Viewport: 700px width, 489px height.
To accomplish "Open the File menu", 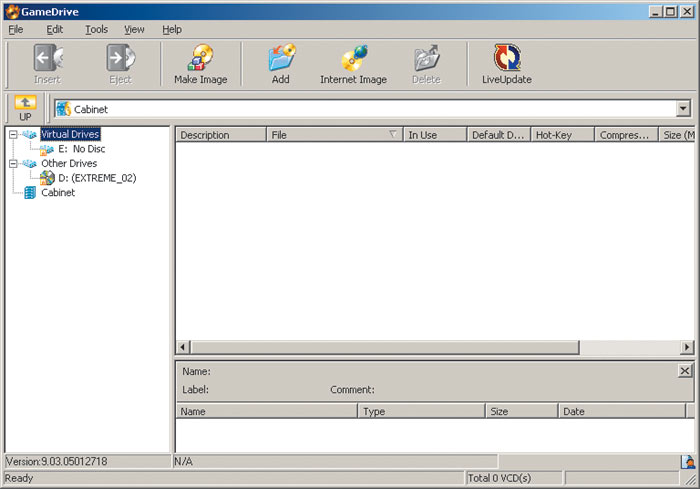I will 16,29.
